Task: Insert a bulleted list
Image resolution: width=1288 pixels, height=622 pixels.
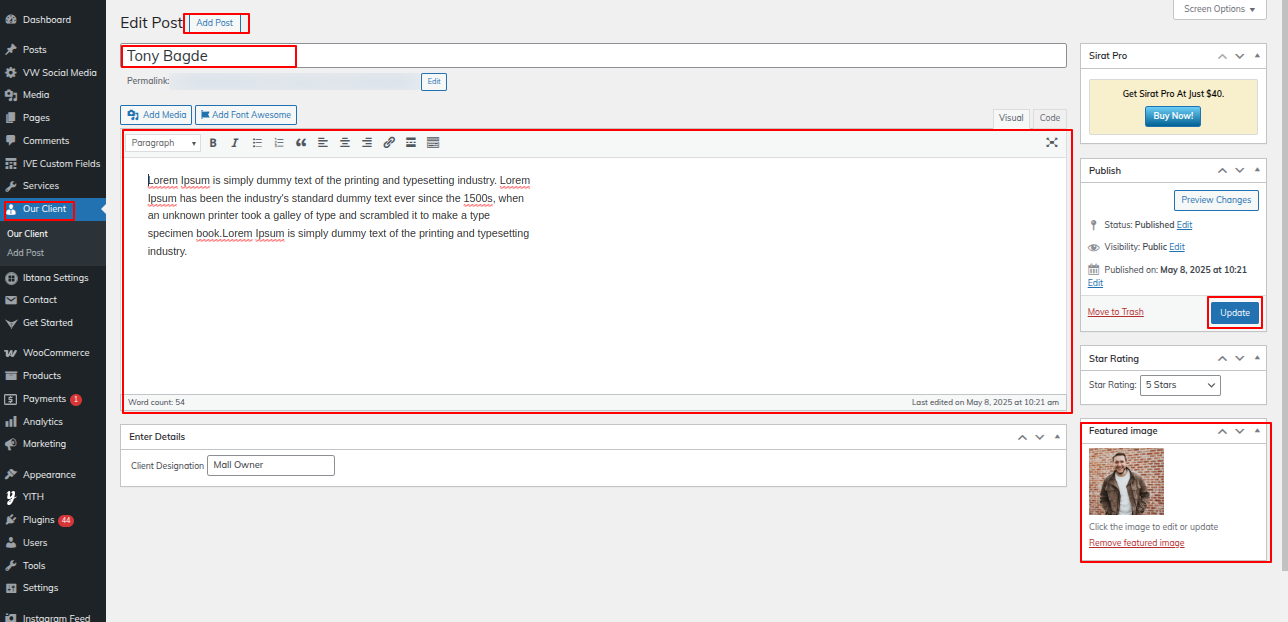Action: [x=257, y=143]
